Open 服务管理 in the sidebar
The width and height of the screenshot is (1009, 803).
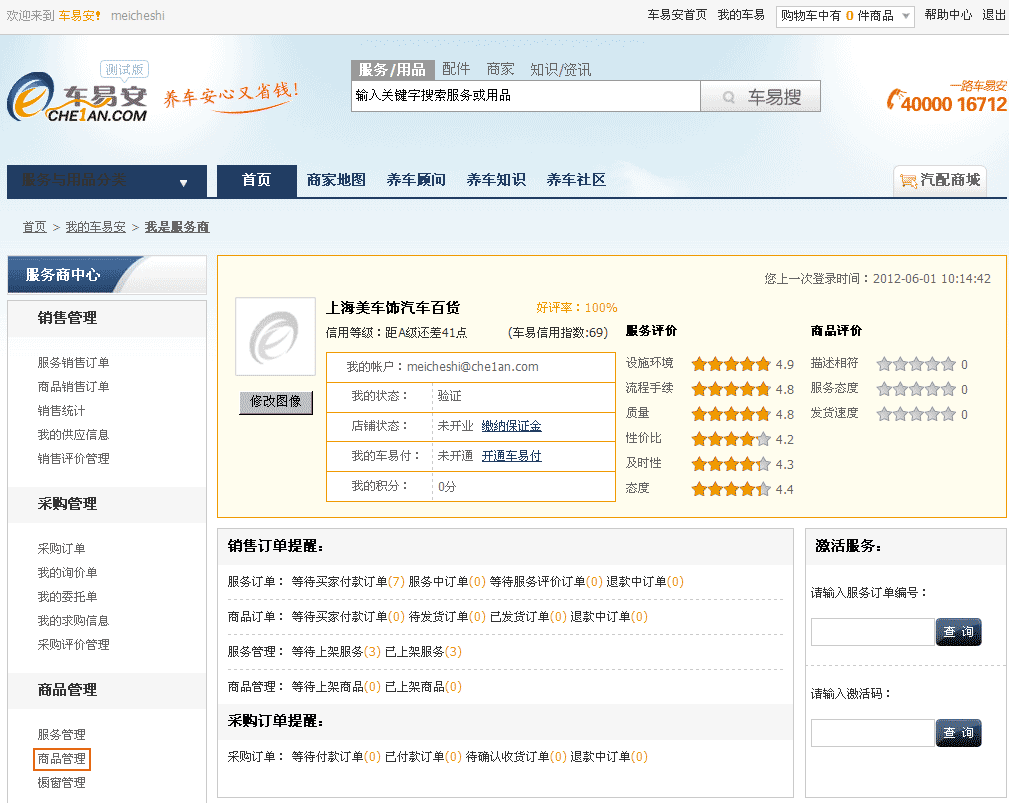(x=61, y=735)
